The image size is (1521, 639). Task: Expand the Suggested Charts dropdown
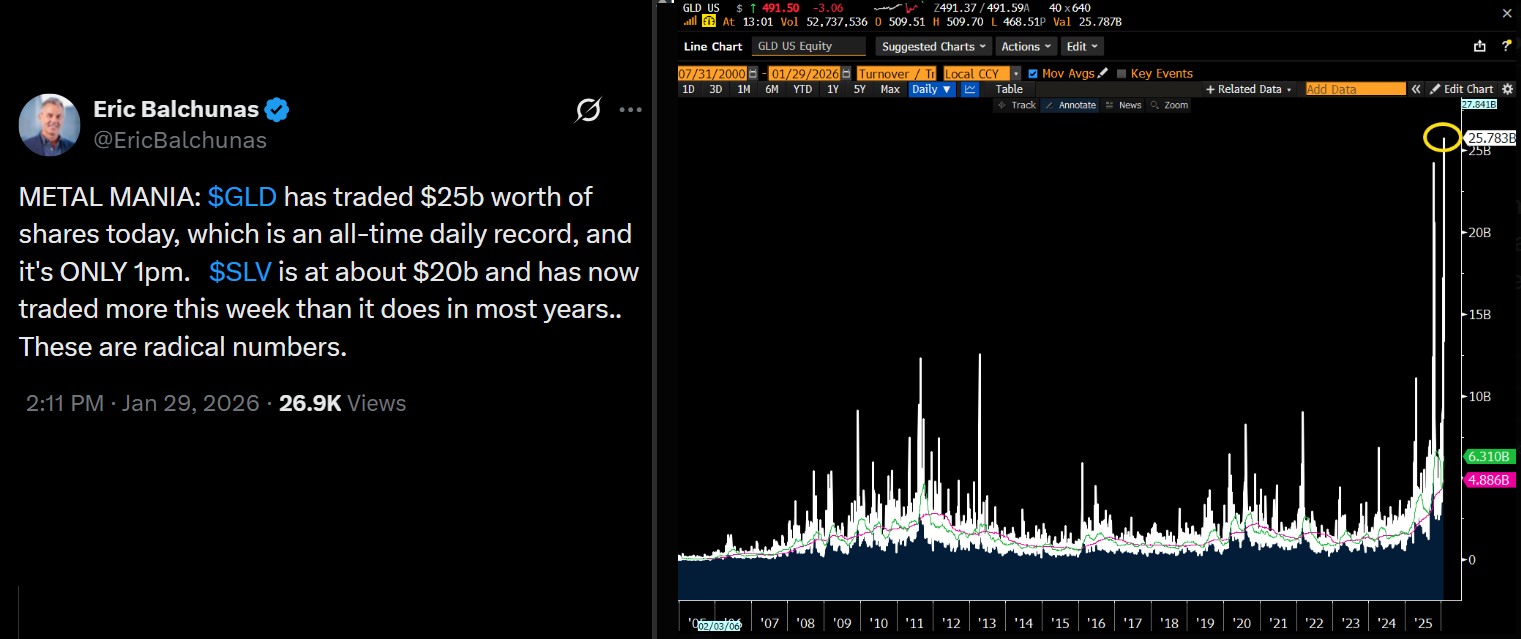(x=934, y=46)
